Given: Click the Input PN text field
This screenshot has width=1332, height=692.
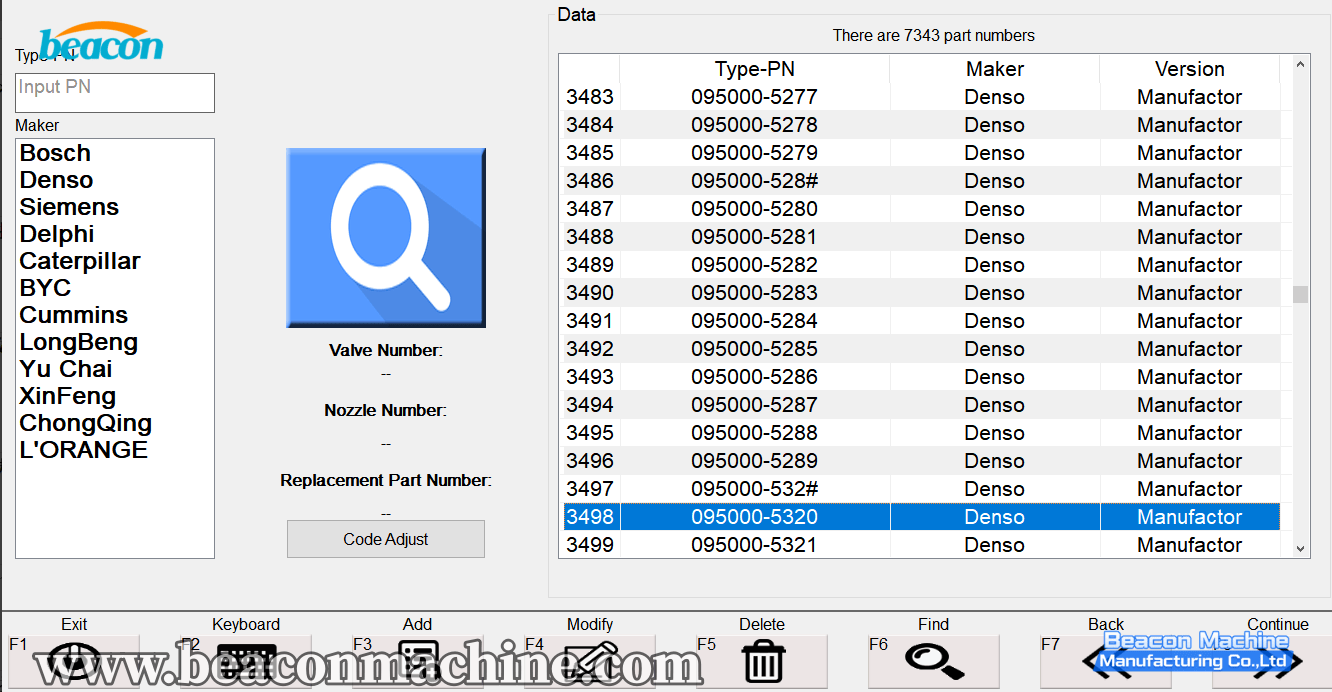Looking at the screenshot, I should pyautogui.click(x=115, y=93).
